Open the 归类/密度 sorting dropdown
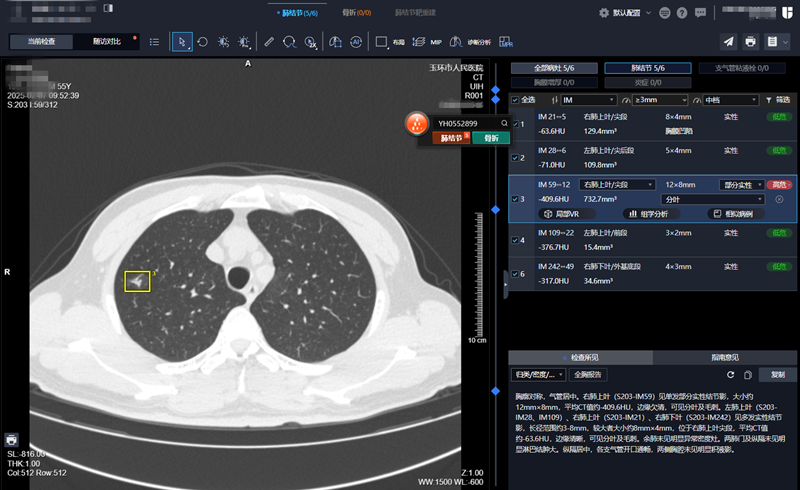 coord(538,375)
